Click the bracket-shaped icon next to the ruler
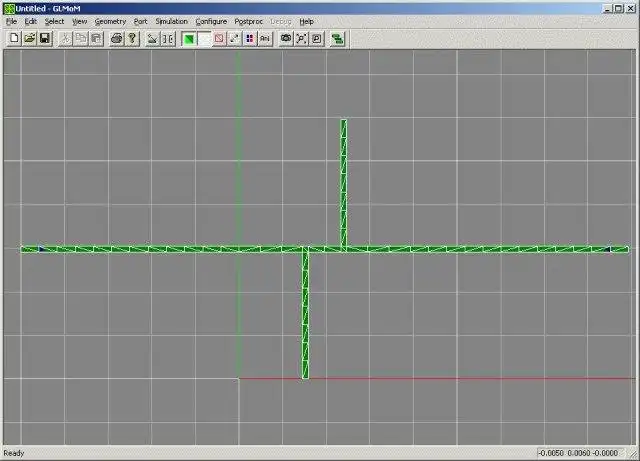The width and height of the screenshot is (640, 461). 168,39
